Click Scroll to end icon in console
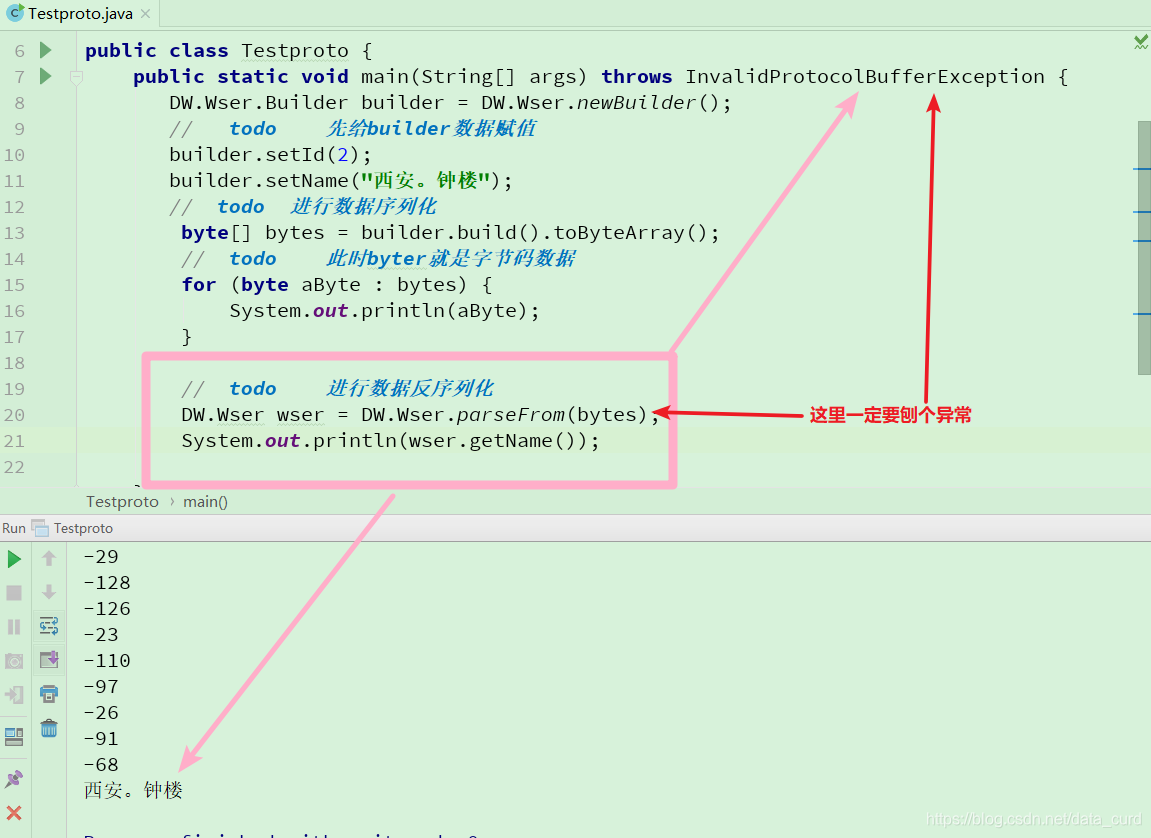The width and height of the screenshot is (1151, 838). [x=49, y=660]
